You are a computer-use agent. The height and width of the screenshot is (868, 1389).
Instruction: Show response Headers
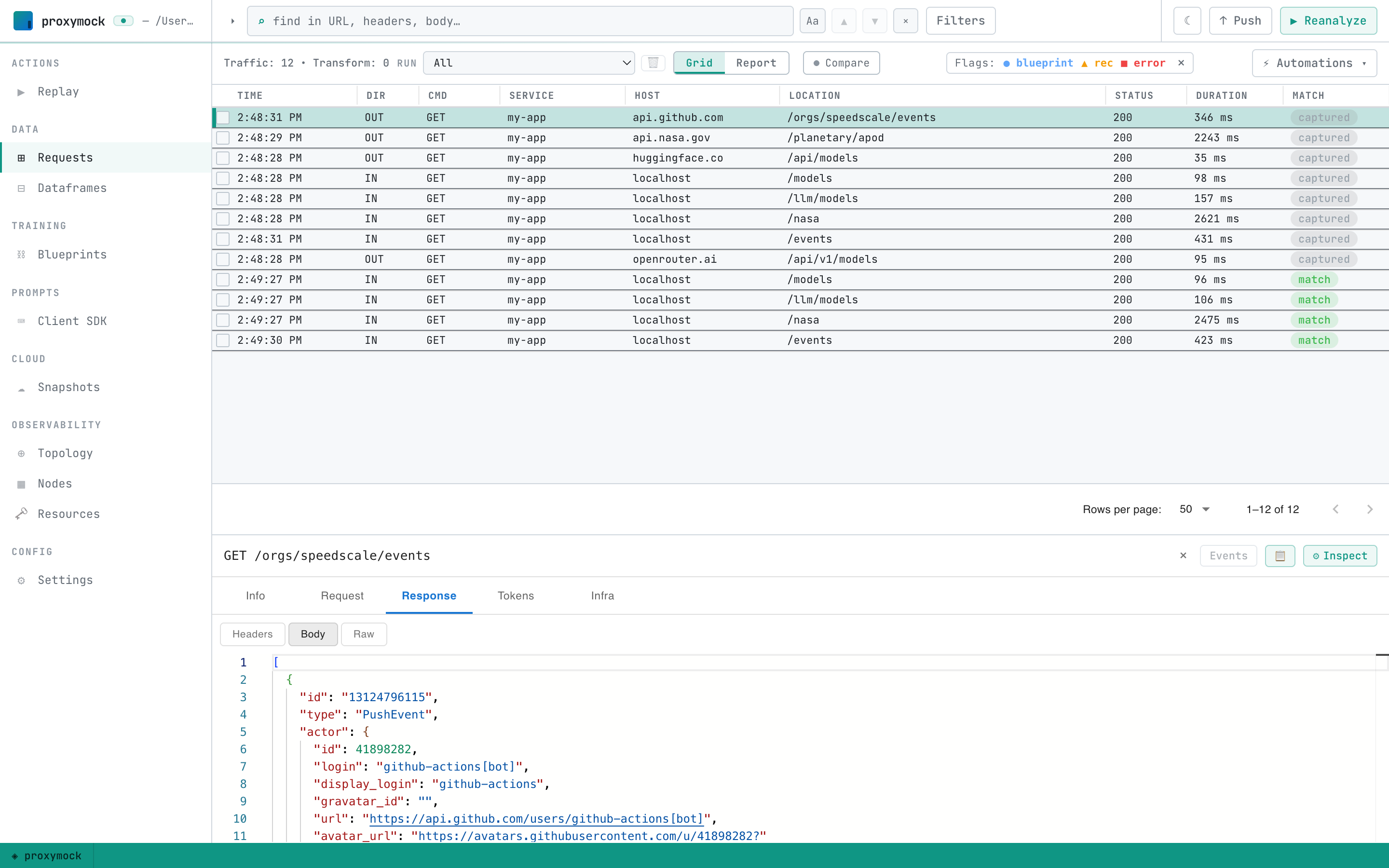[253, 634]
